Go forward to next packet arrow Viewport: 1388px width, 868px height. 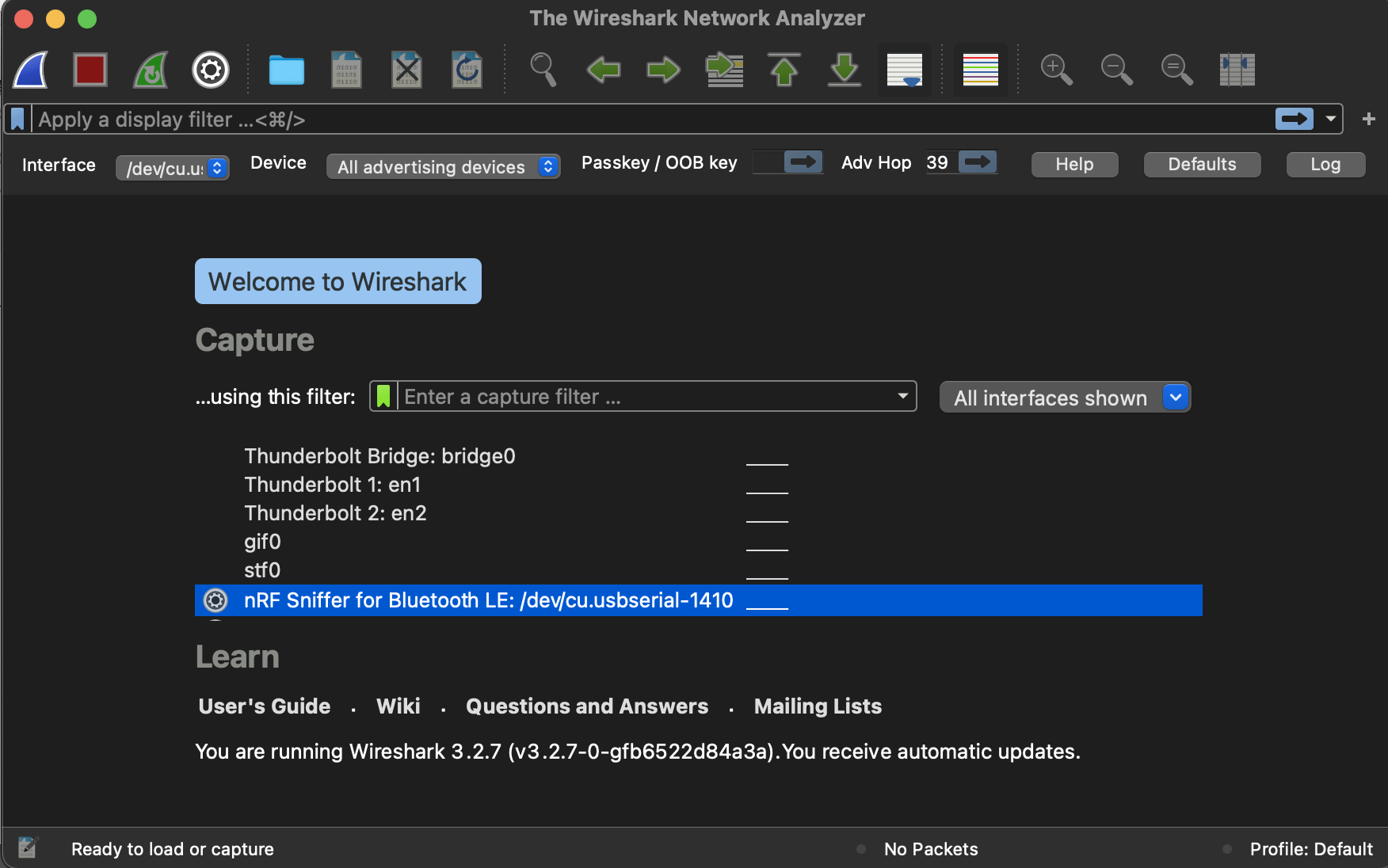[664, 70]
